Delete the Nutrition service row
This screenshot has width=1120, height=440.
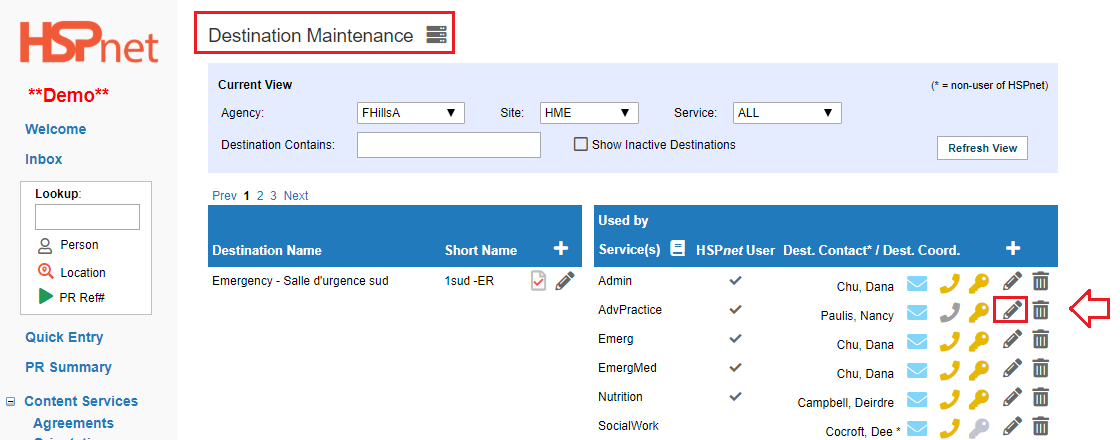pyautogui.click(x=1041, y=397)
